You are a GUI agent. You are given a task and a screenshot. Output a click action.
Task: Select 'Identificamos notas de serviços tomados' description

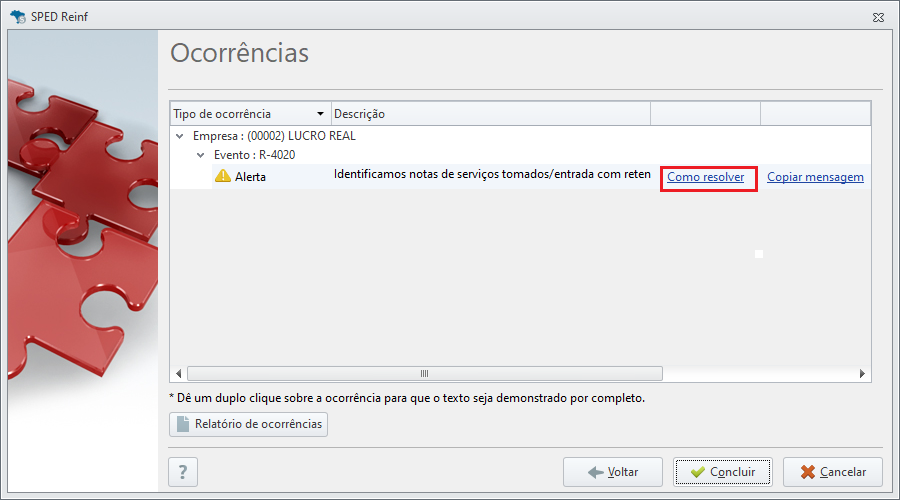tap(492, 174)
